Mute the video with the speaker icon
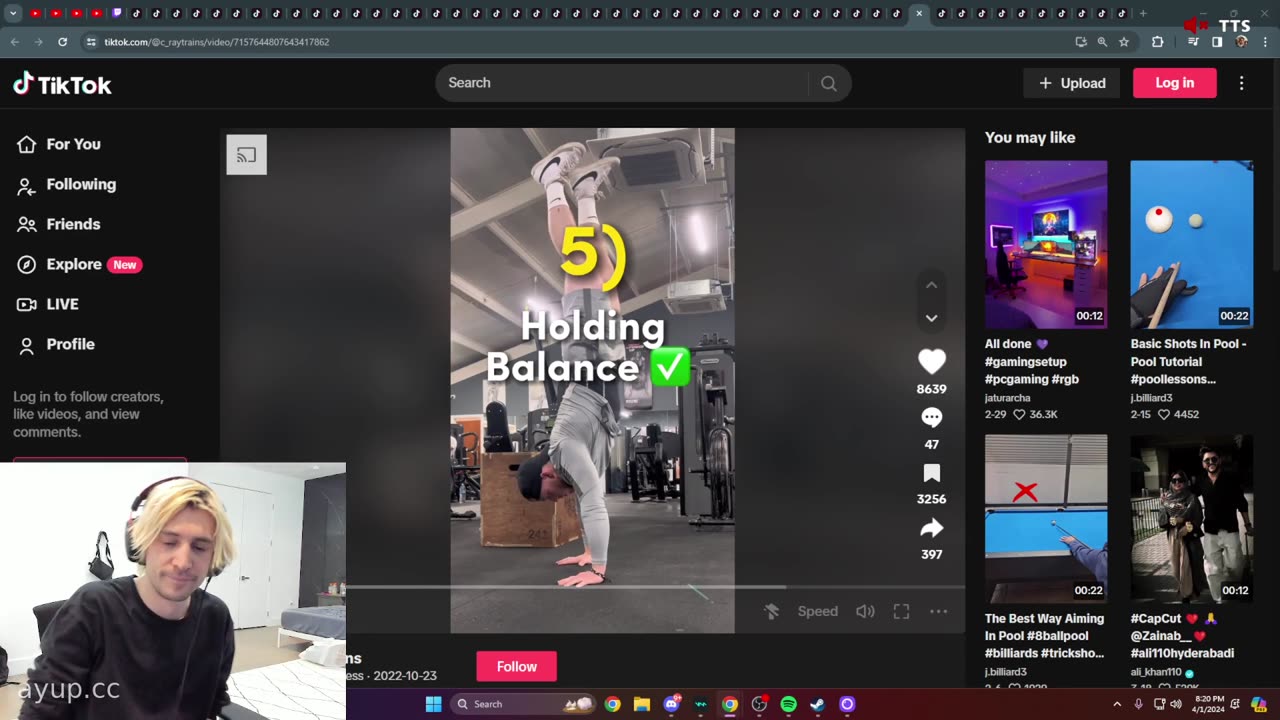 tap(865, 611)
